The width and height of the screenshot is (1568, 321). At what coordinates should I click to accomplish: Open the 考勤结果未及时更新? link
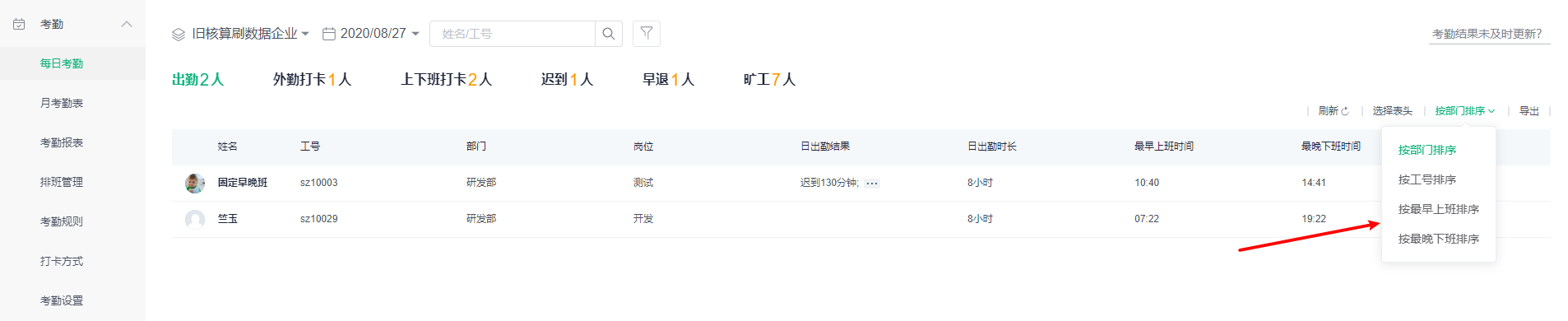(1487, 34)
